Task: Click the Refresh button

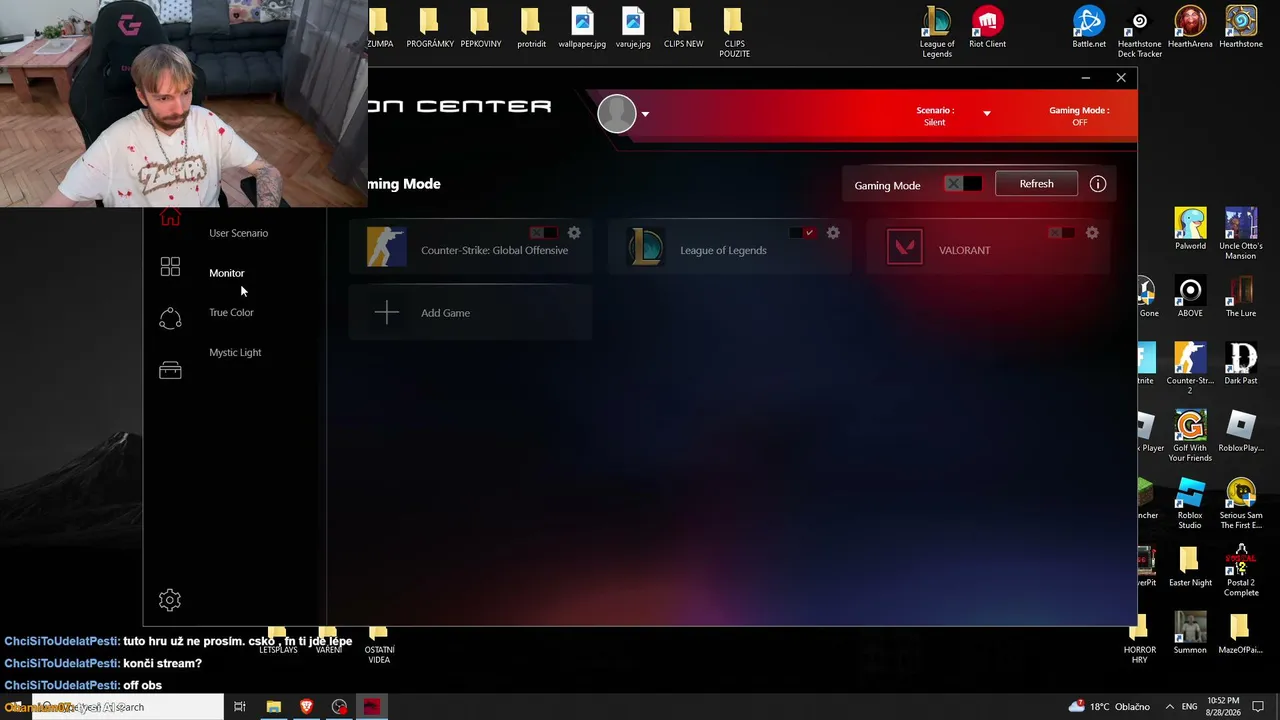Action: click(1036, 184)
